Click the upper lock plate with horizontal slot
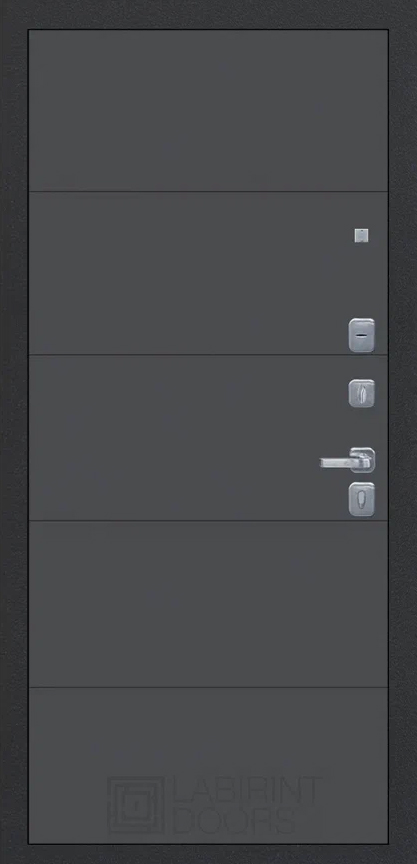 (361, 335)
